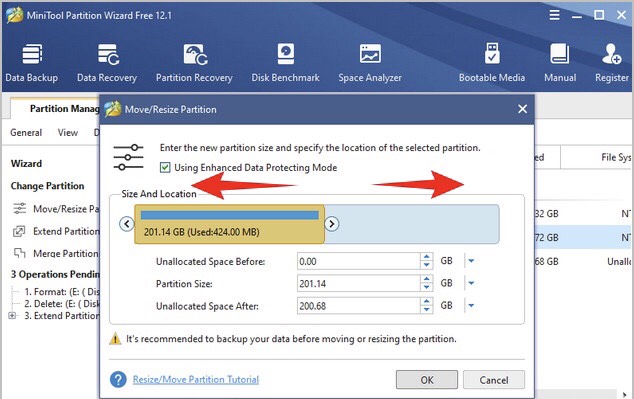Open the Space Analyzer
Viewport: 634px width, 399px height.
(x=370, y=63)
